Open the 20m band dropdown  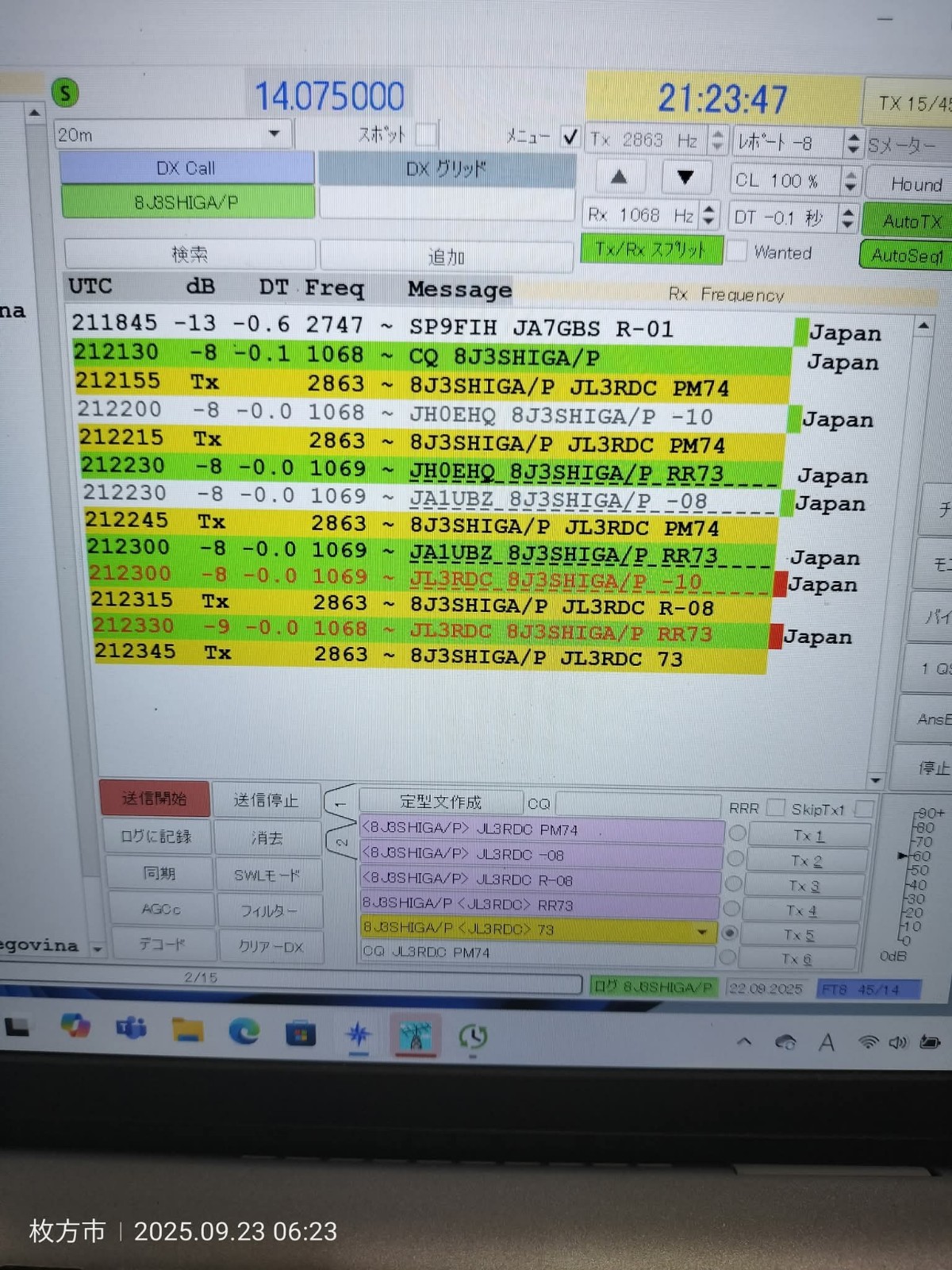tap(274, 133)
